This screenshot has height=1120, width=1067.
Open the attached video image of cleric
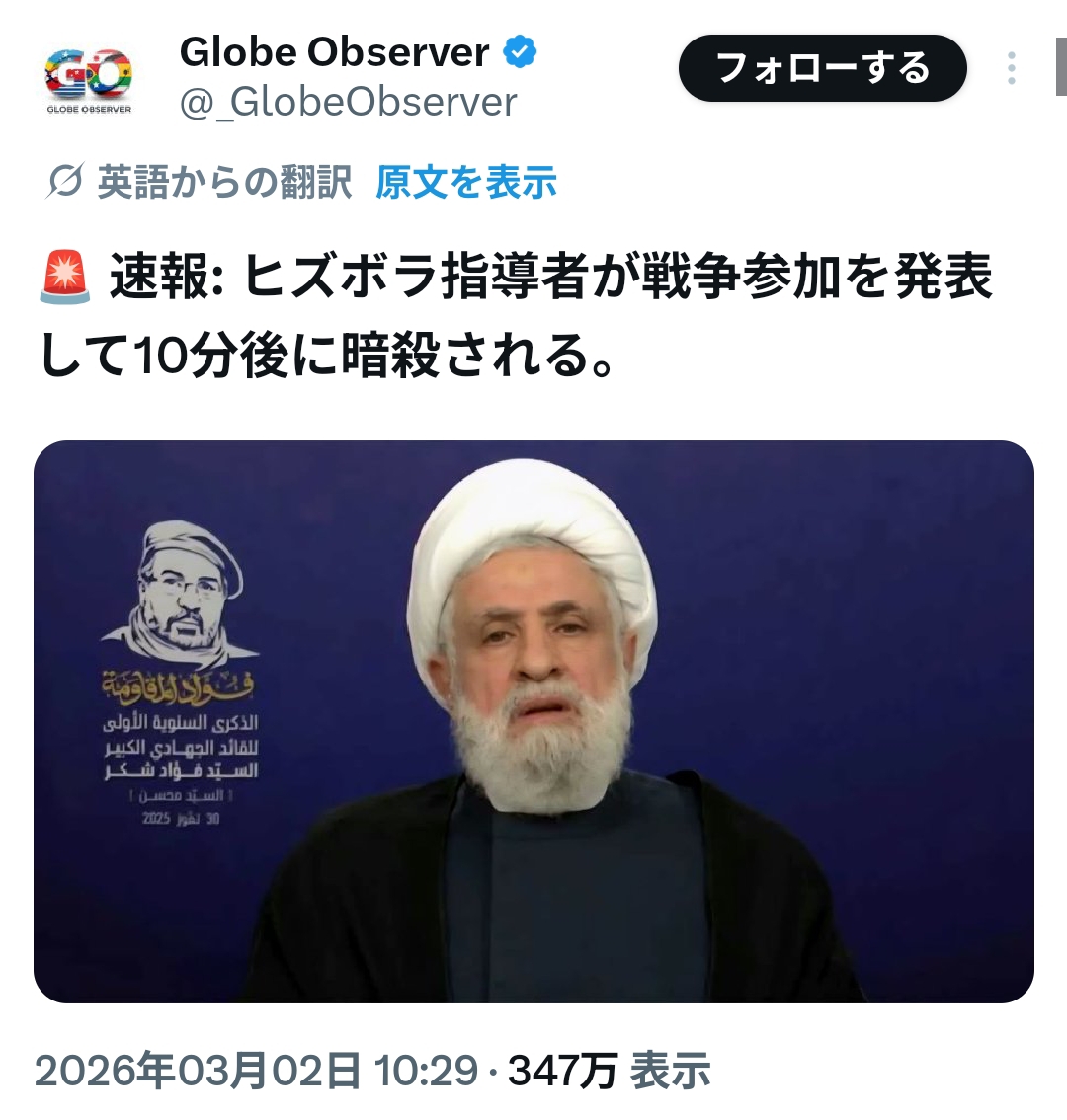coord(533,721)
